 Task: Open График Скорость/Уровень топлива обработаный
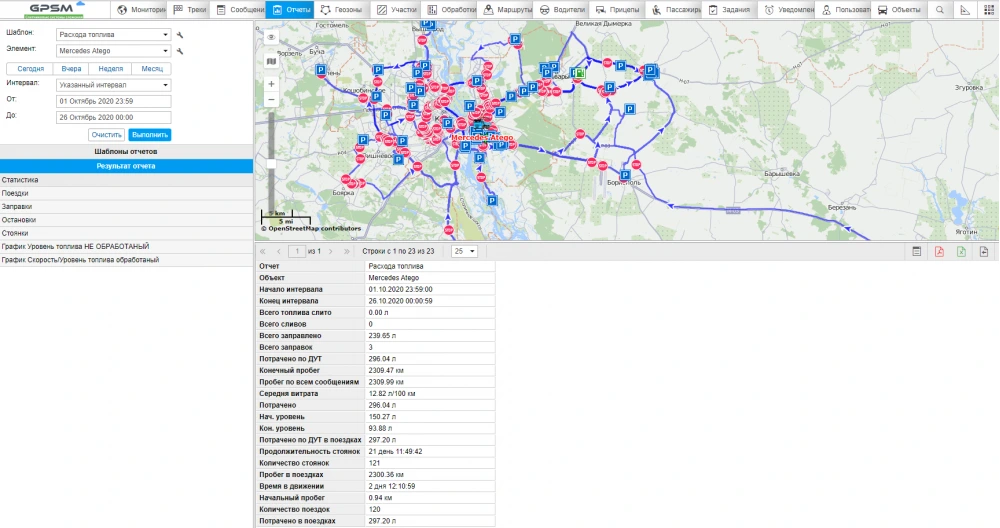[126, 260]
